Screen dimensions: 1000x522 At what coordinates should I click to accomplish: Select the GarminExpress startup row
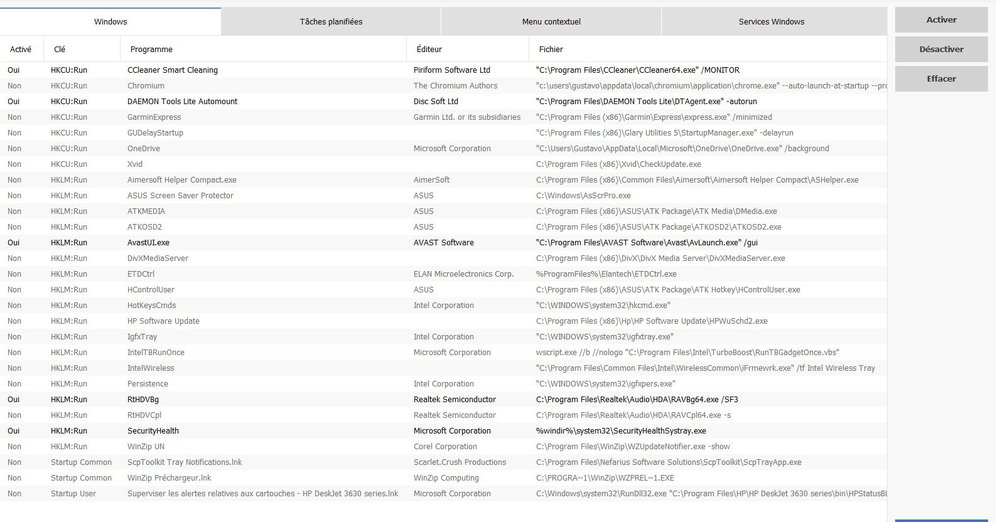pyautogui.click(x=154, y=117)
